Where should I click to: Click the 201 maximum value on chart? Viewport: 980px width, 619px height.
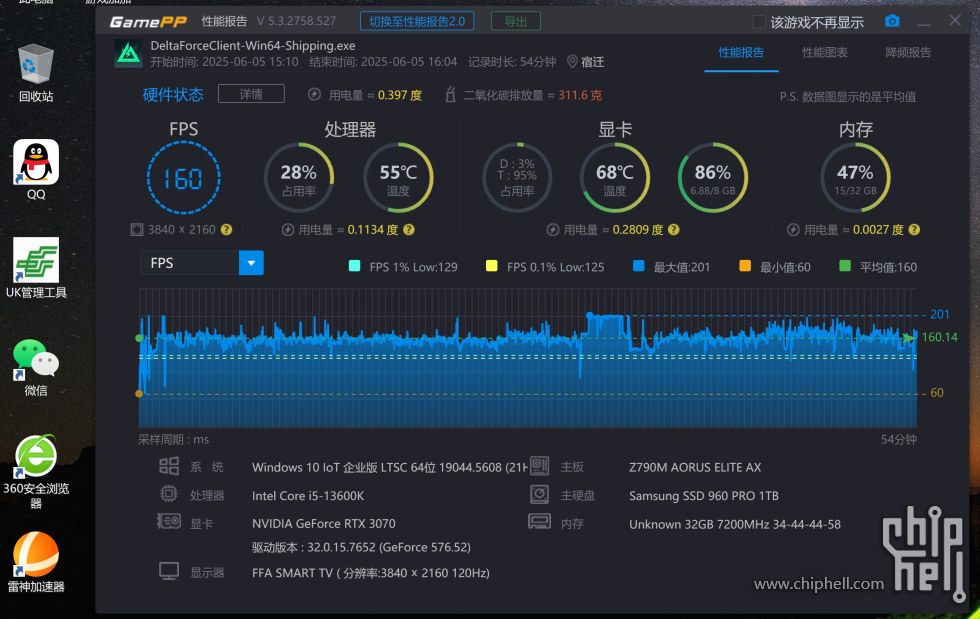click(939, 314)
